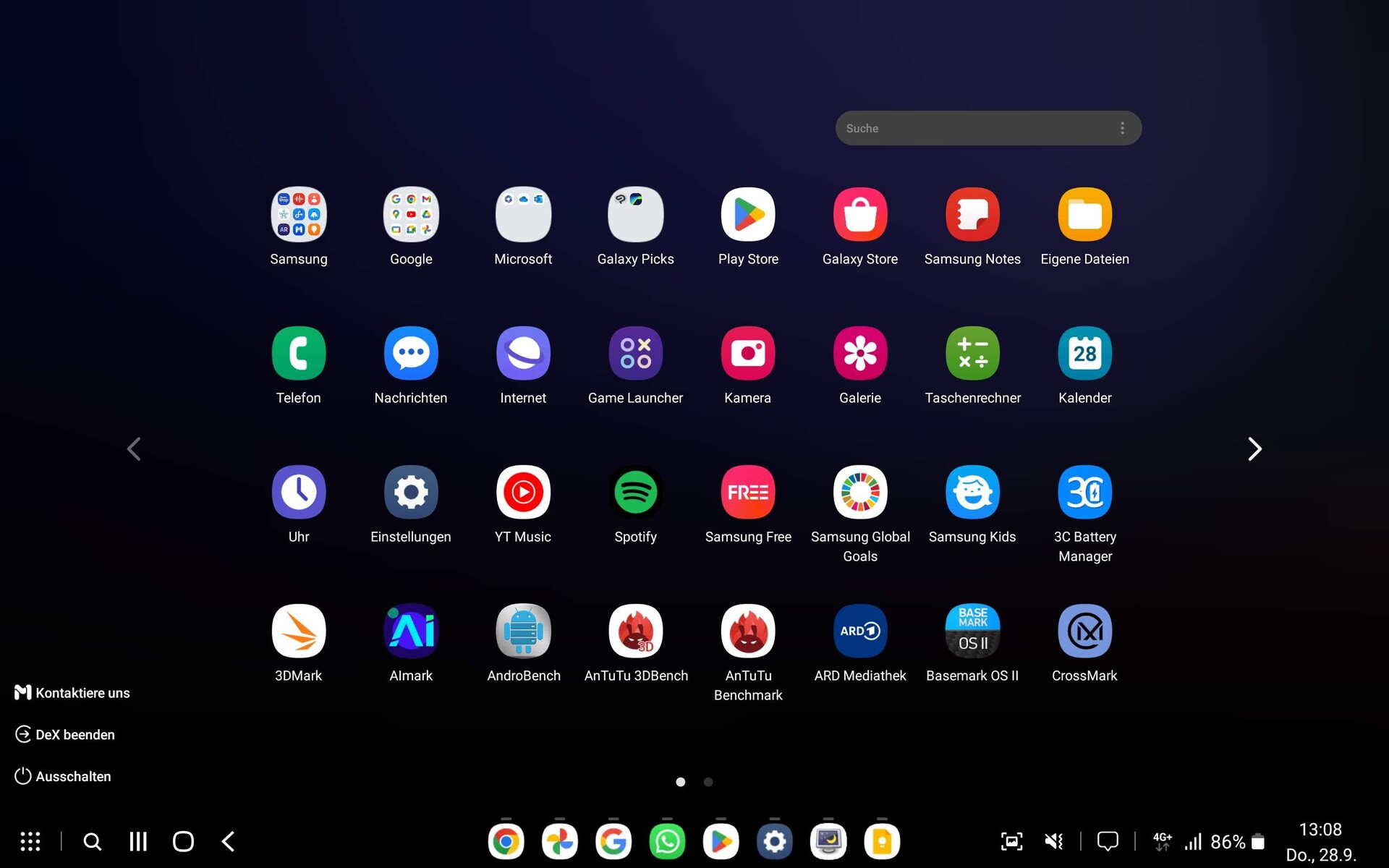The height and width of the screenshot is (868, 1389).
Task: Open the Kalender app
Action: coord(1084,354)
